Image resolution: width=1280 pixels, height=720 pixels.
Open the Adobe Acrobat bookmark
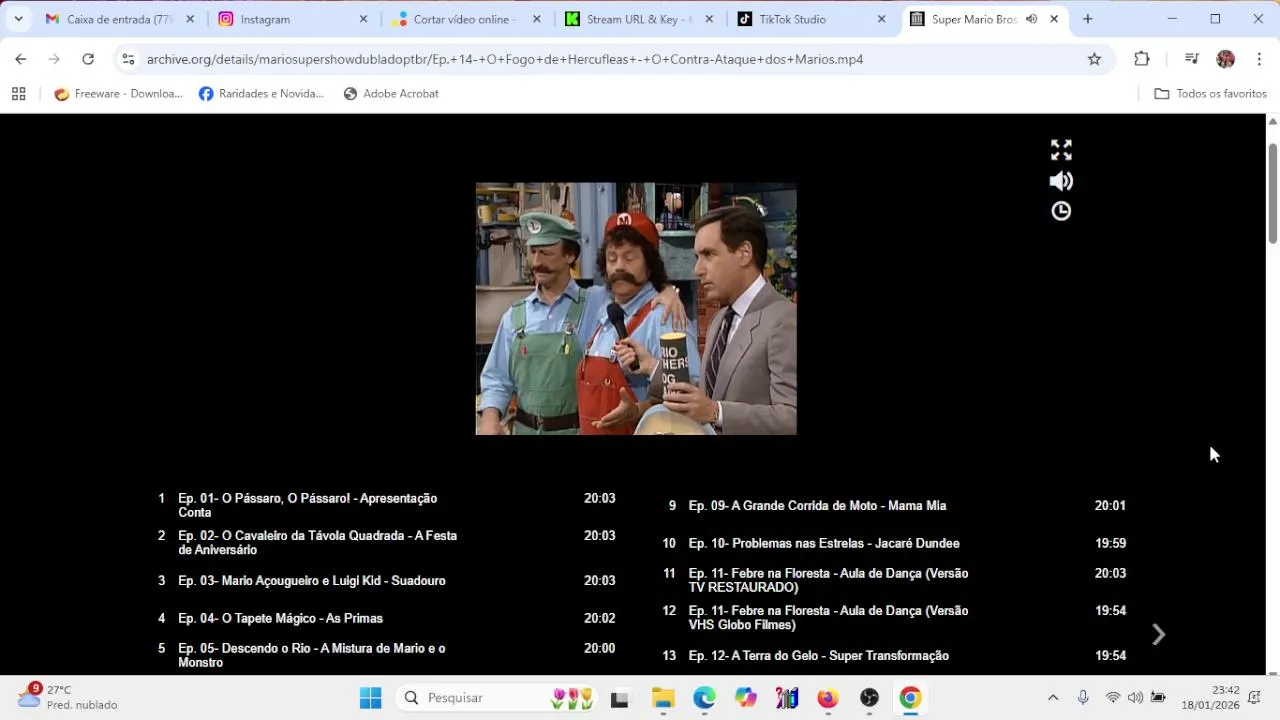coord(391,94)
